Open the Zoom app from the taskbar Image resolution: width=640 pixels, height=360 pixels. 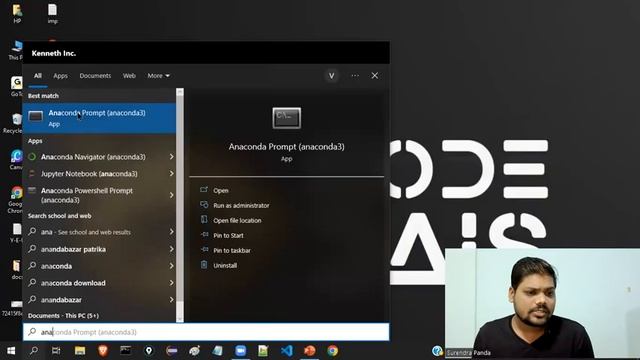coord(240,351)
